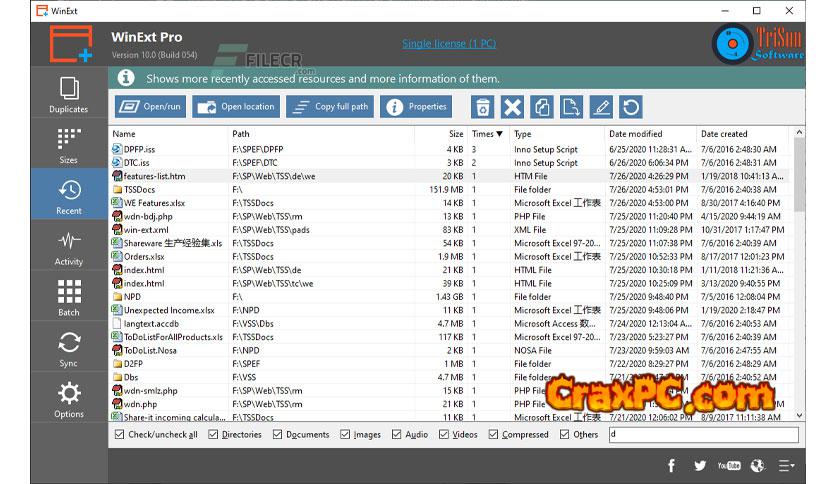Viewport: 836px width, 484px height.
Task: Disable the Compressed filter checkbox
Action: 494,435
